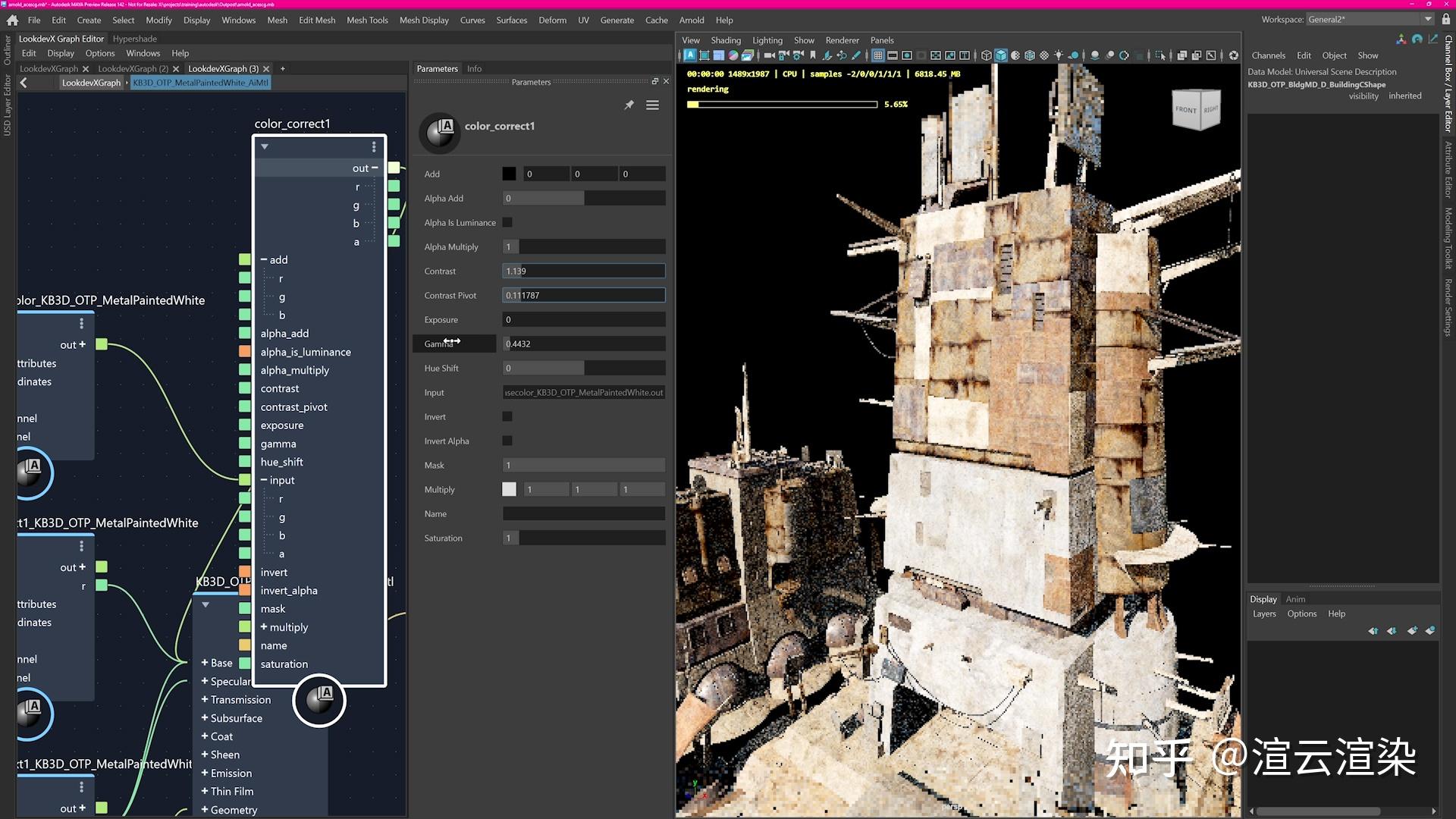Image resolution: width=1456 pixels, height=819 pixels.
Task: Click the LookdevX Graph tab 3
Action: point(222,67)
